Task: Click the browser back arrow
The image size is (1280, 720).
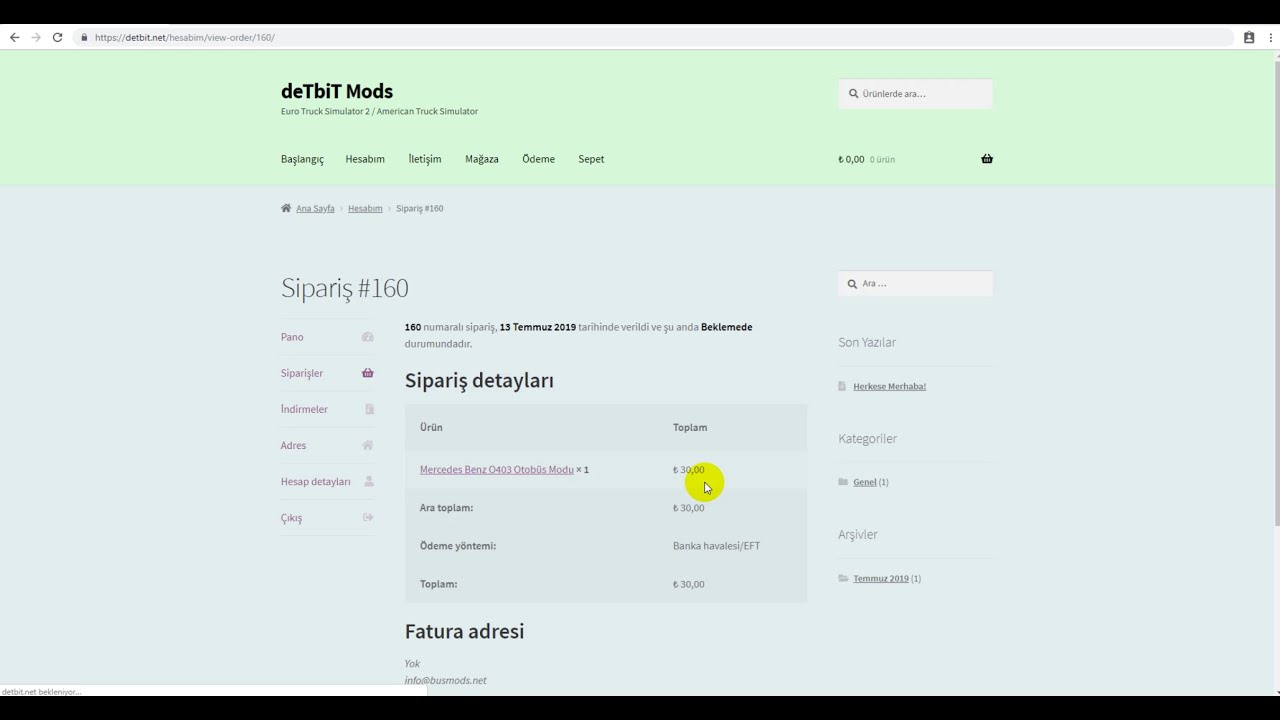Action: pyautogui.click(x=14, y=37)
